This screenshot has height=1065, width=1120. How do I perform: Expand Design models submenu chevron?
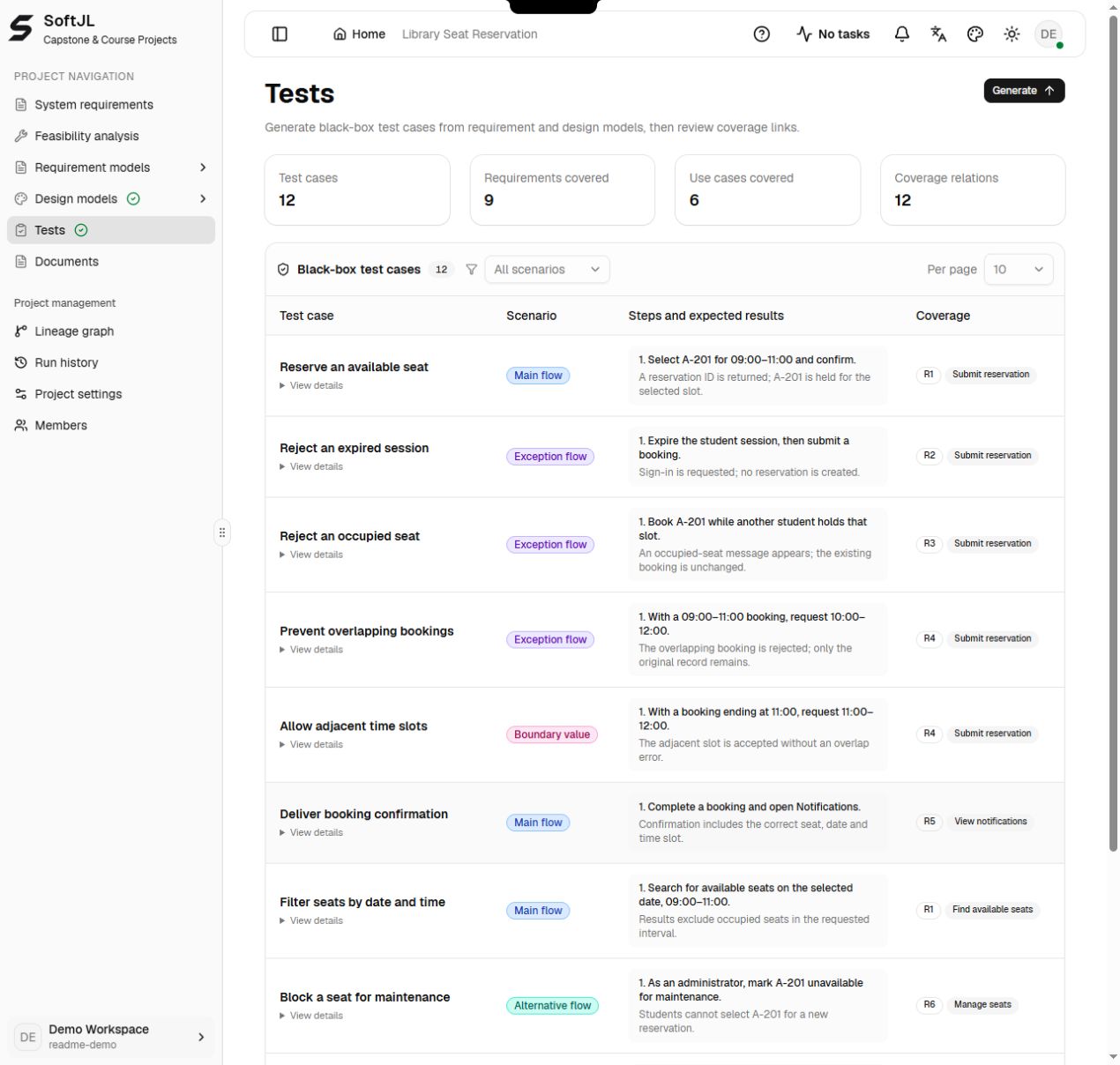tap(203, 199)
